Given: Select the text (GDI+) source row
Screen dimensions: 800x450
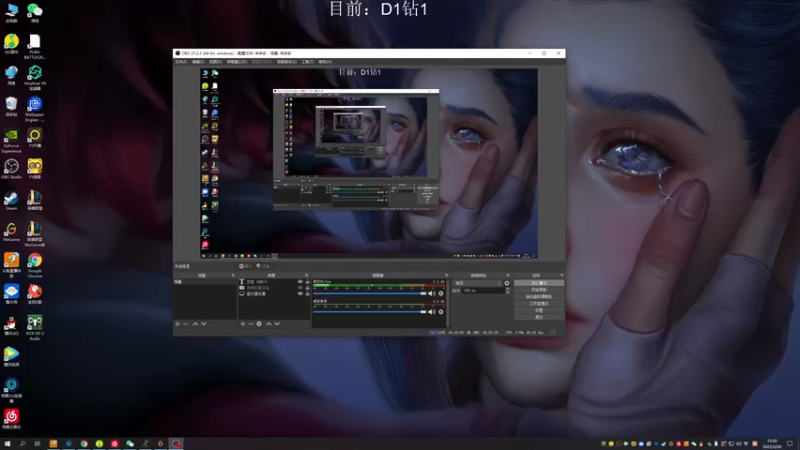Looking at the screenshot, I should 274,282.
